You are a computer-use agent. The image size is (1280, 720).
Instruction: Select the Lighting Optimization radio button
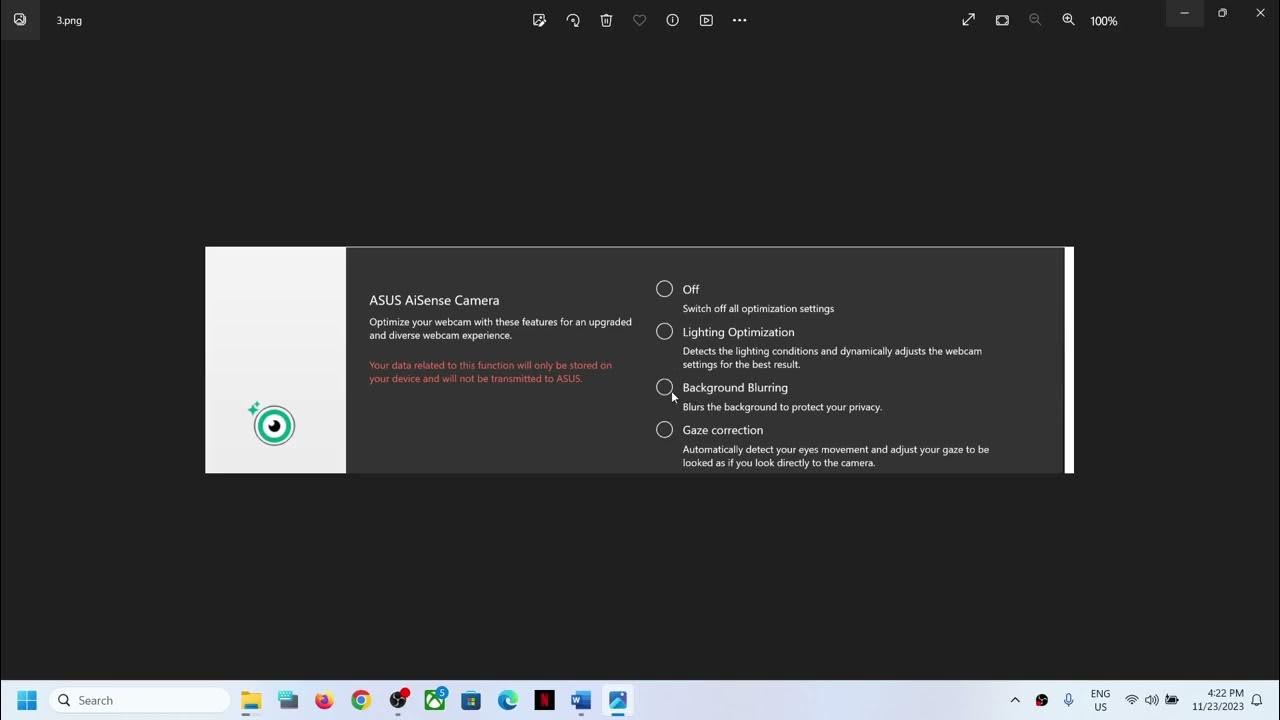click(x=664, y=331)
